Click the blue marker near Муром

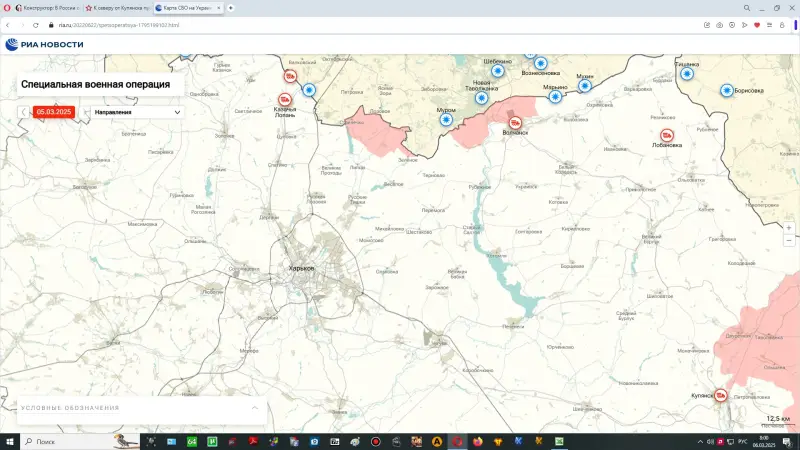[x=446, y=119]
